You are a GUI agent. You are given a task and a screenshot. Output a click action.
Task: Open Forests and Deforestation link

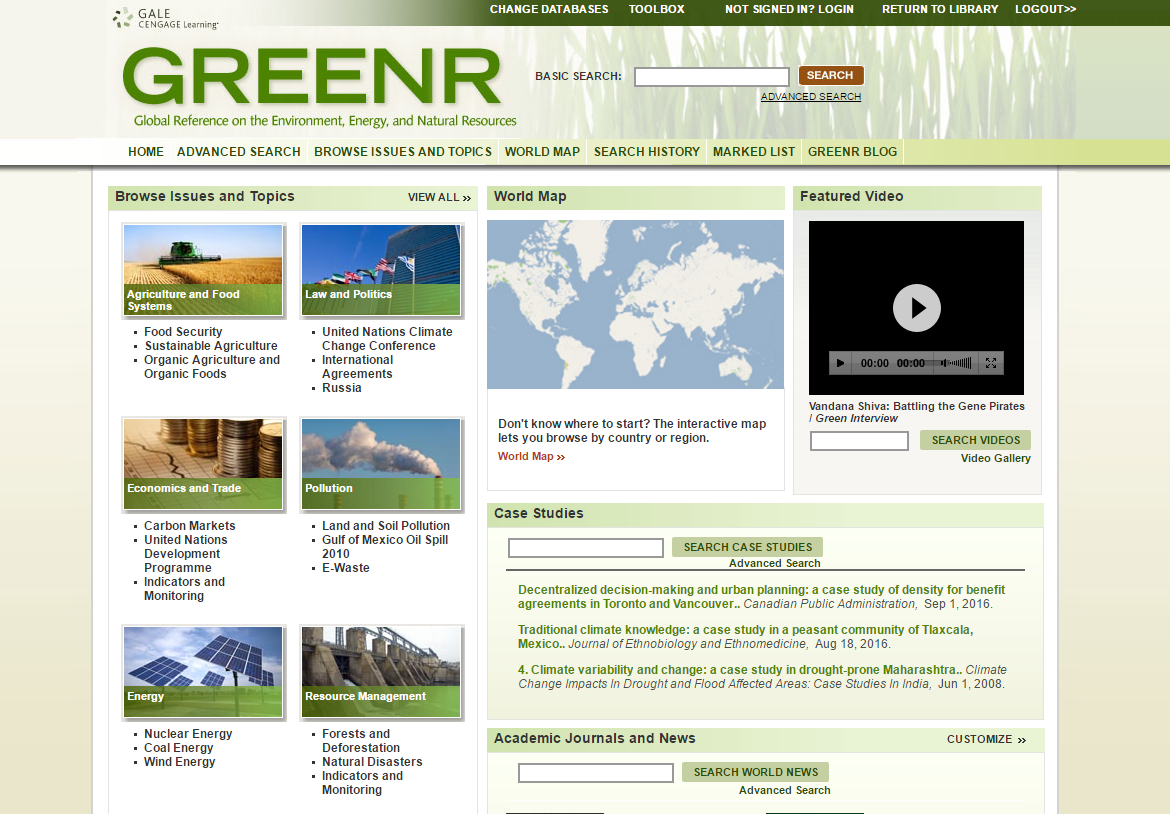click(x=360, y=741)
